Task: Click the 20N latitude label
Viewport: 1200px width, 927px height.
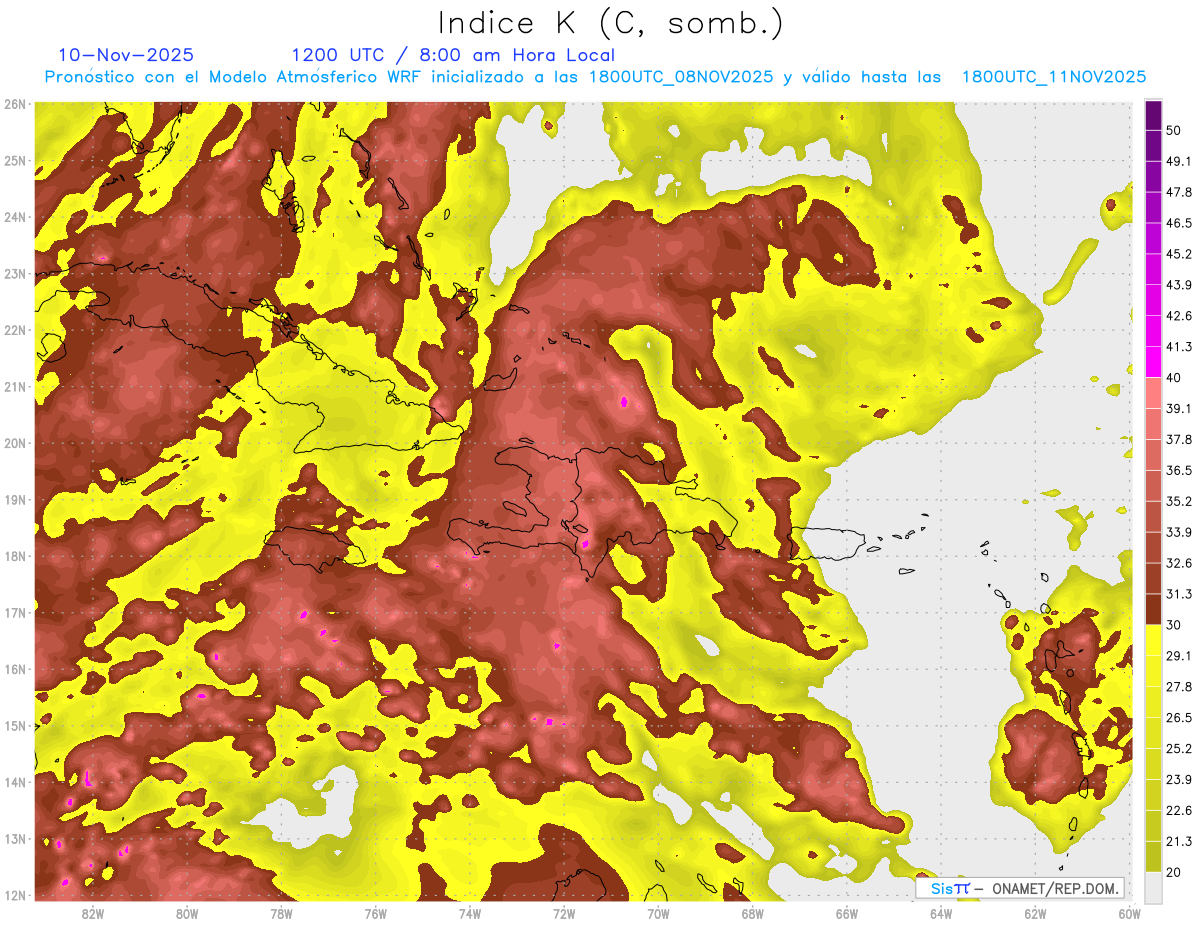Action: tap(14, 443)
